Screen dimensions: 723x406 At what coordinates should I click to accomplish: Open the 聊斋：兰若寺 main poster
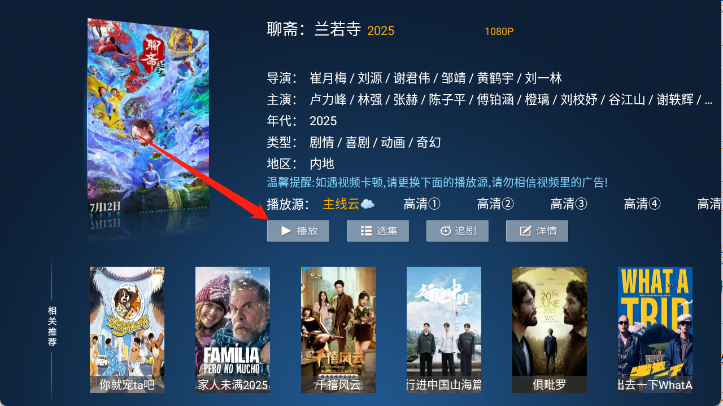click(x=148, y=118)
